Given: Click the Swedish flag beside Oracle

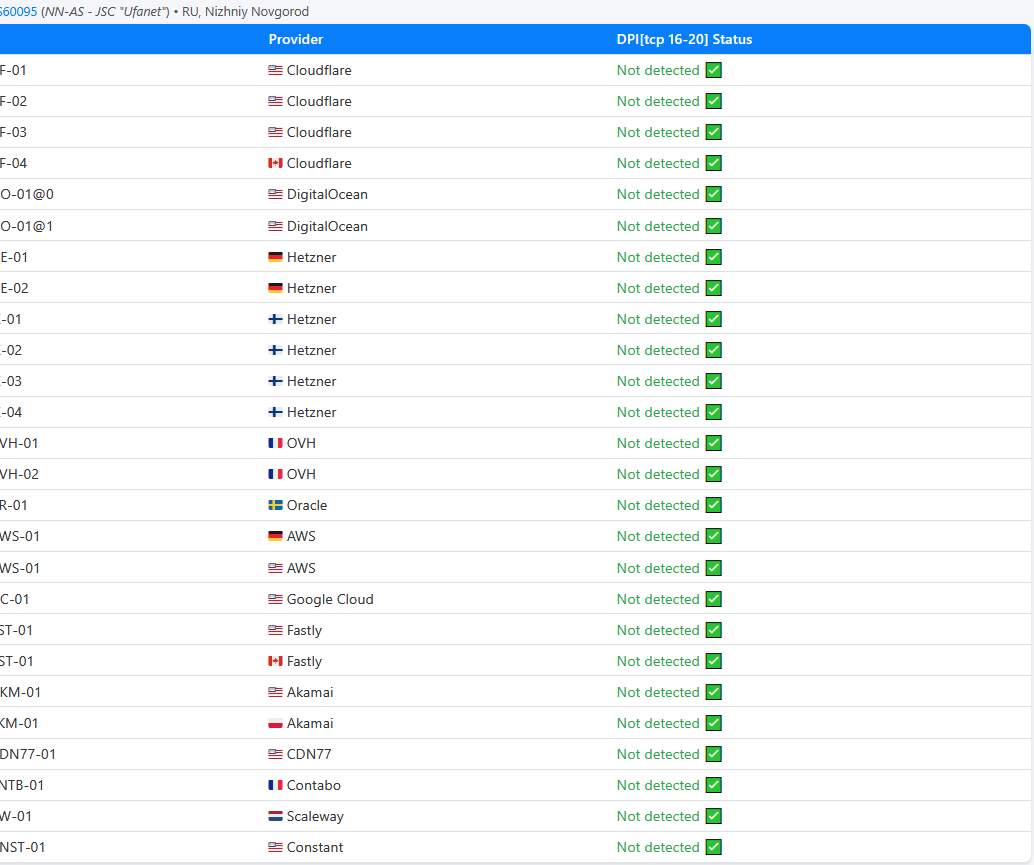Looking at the screenshot, I should click(x=275, y=505).
